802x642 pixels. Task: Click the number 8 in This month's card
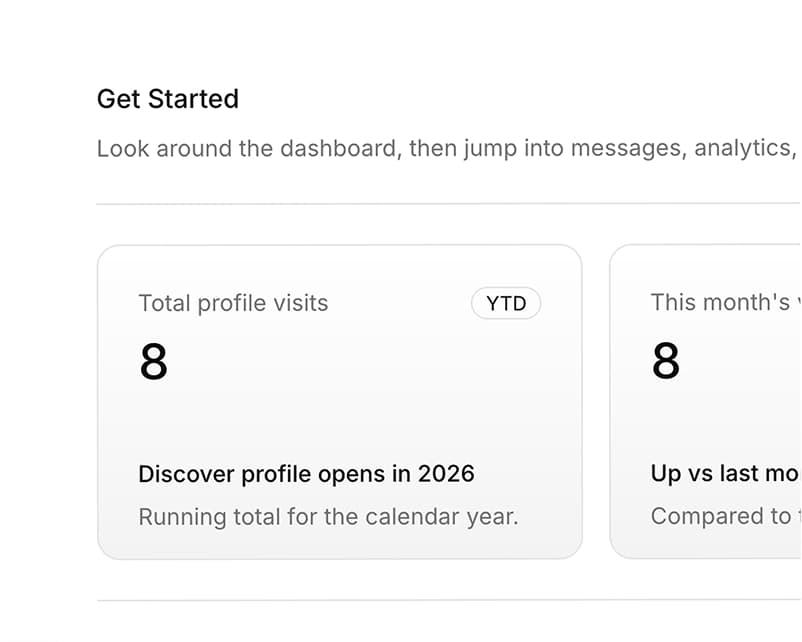666,361
